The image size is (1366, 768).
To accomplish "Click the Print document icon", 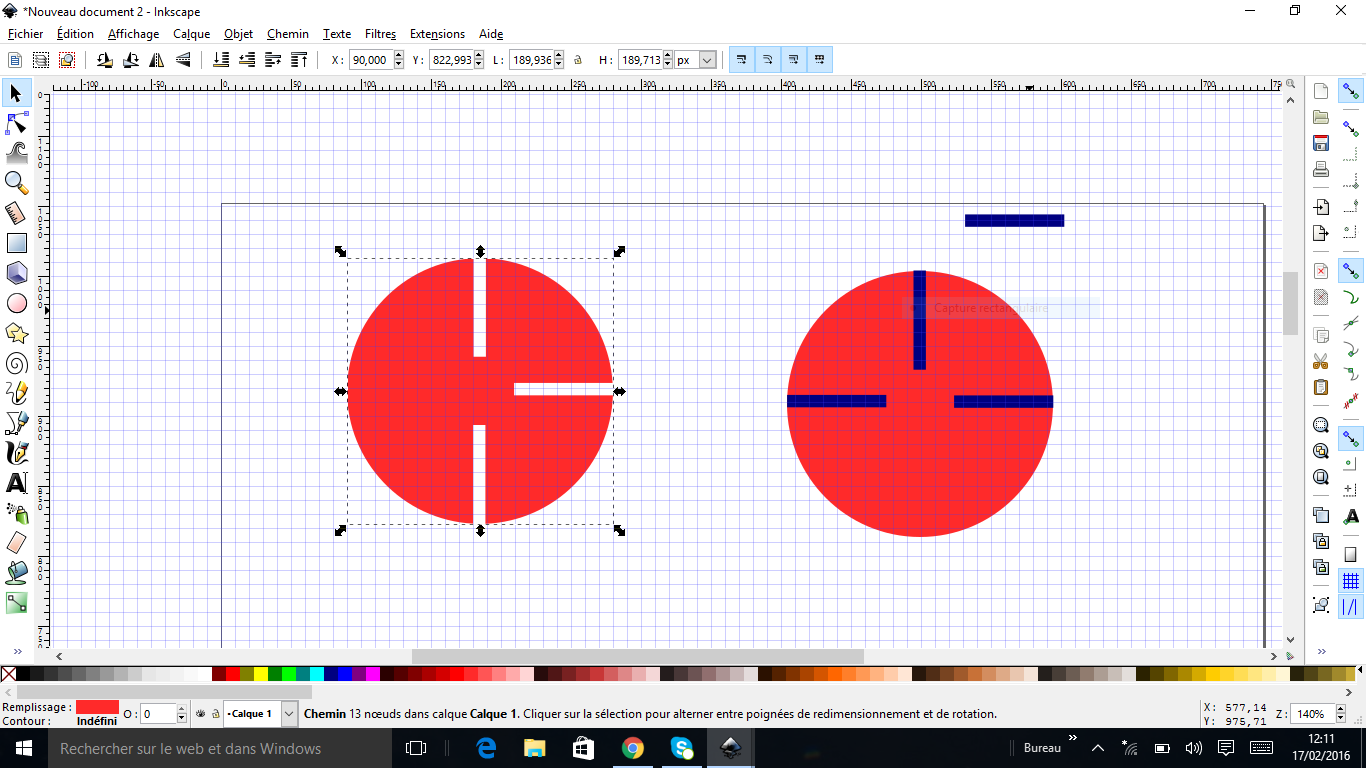I will click(1321, 169).
